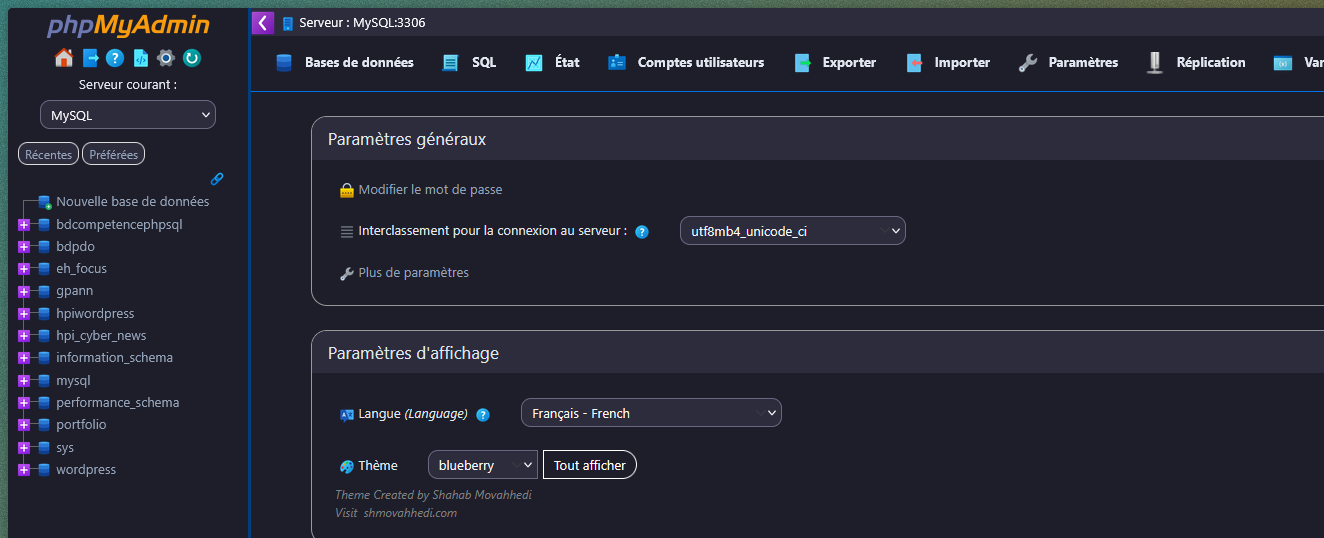Reload the navigation panel with the refresh icon
Screen dimensions: 1324x538
(x=192, y=58)
